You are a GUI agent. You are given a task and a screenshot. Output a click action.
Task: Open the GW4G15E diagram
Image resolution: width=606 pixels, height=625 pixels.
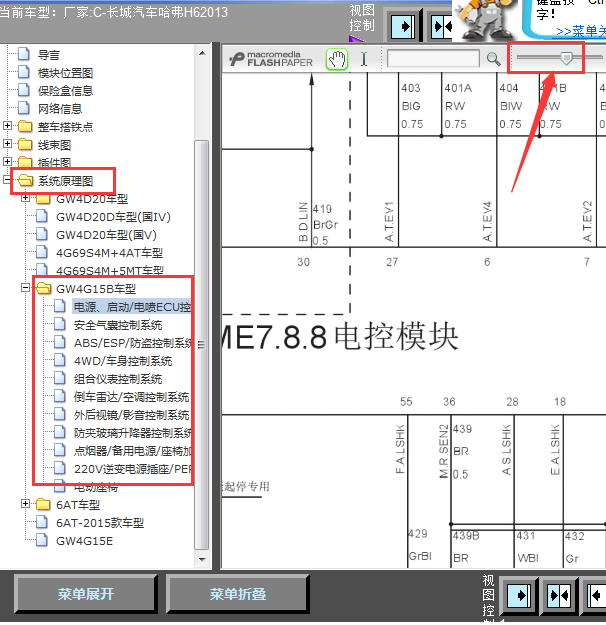(84, 541)
